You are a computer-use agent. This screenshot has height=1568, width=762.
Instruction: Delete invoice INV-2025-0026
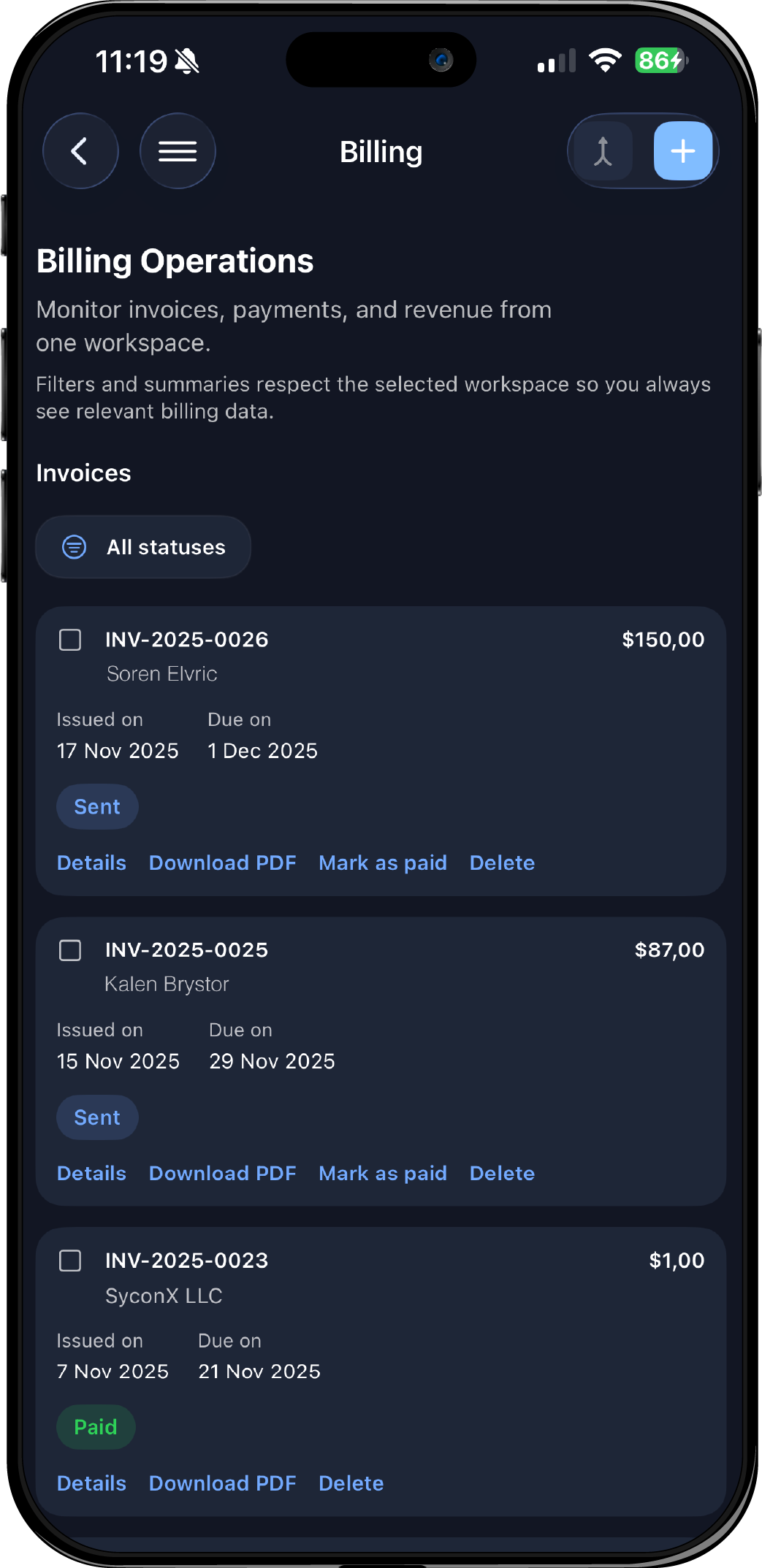click(x=502, y=863)
